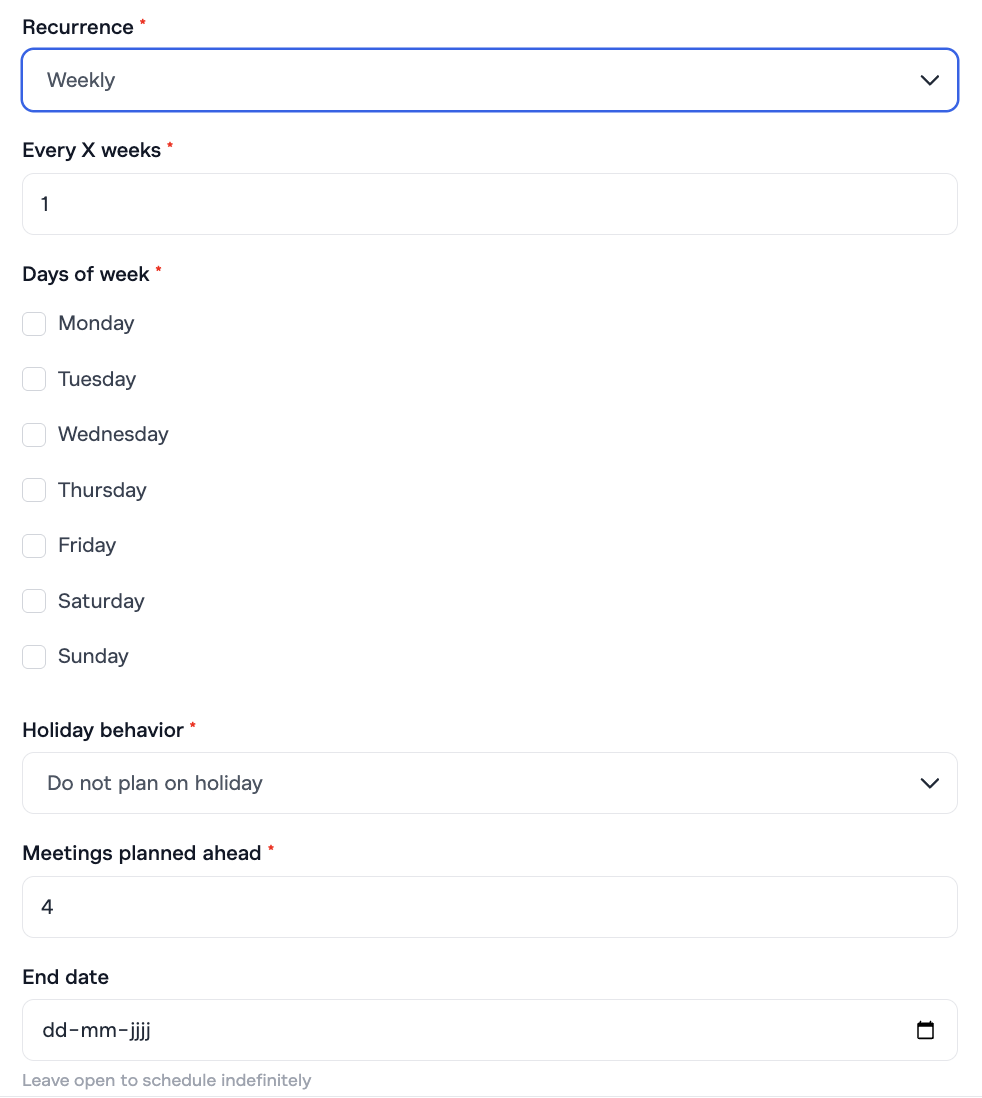
Task: Click the Holiday behavior label
Action: [x=103, y=730]
